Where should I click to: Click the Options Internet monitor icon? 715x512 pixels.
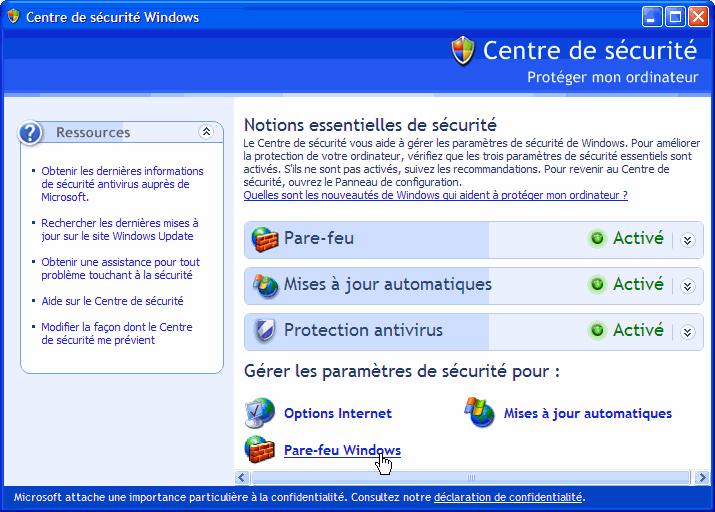[x=260, y=413]
